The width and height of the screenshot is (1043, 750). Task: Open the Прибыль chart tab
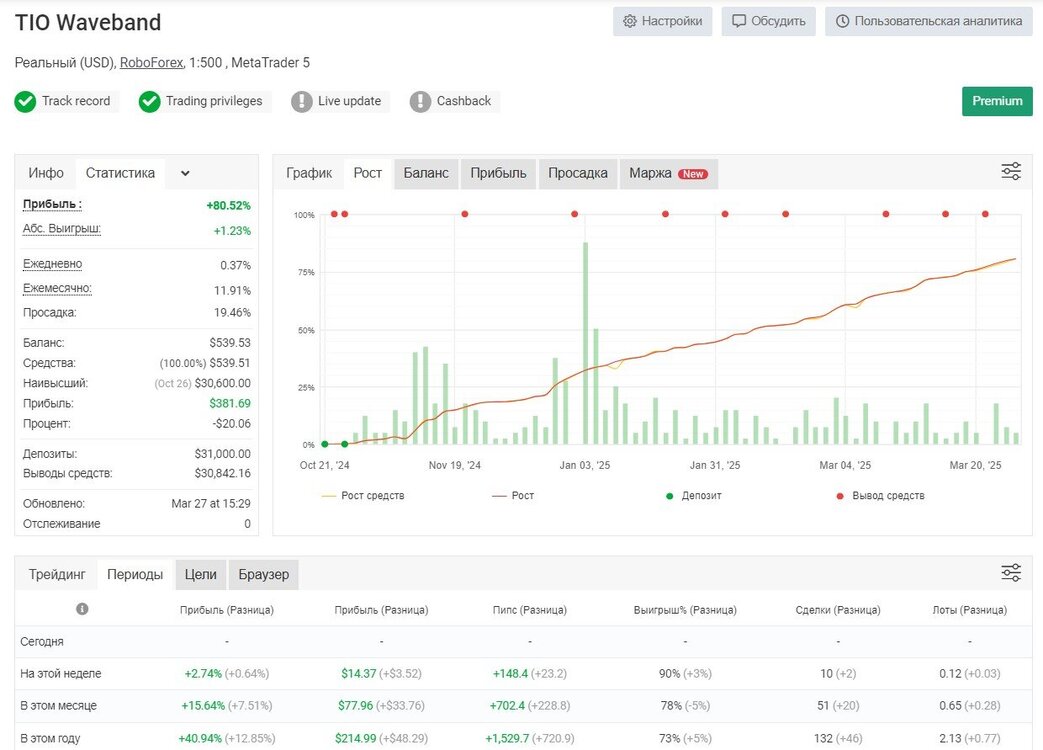498,173
